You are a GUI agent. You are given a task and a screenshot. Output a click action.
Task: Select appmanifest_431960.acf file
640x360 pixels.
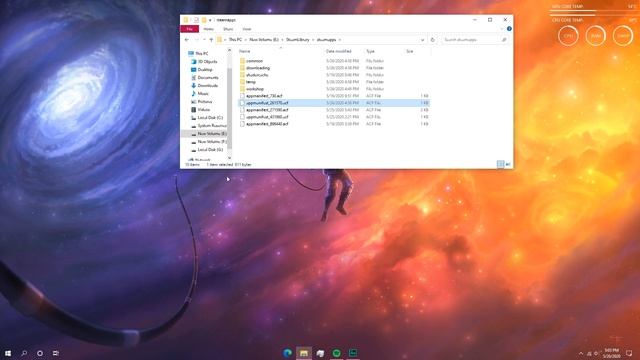click(267, 117)
